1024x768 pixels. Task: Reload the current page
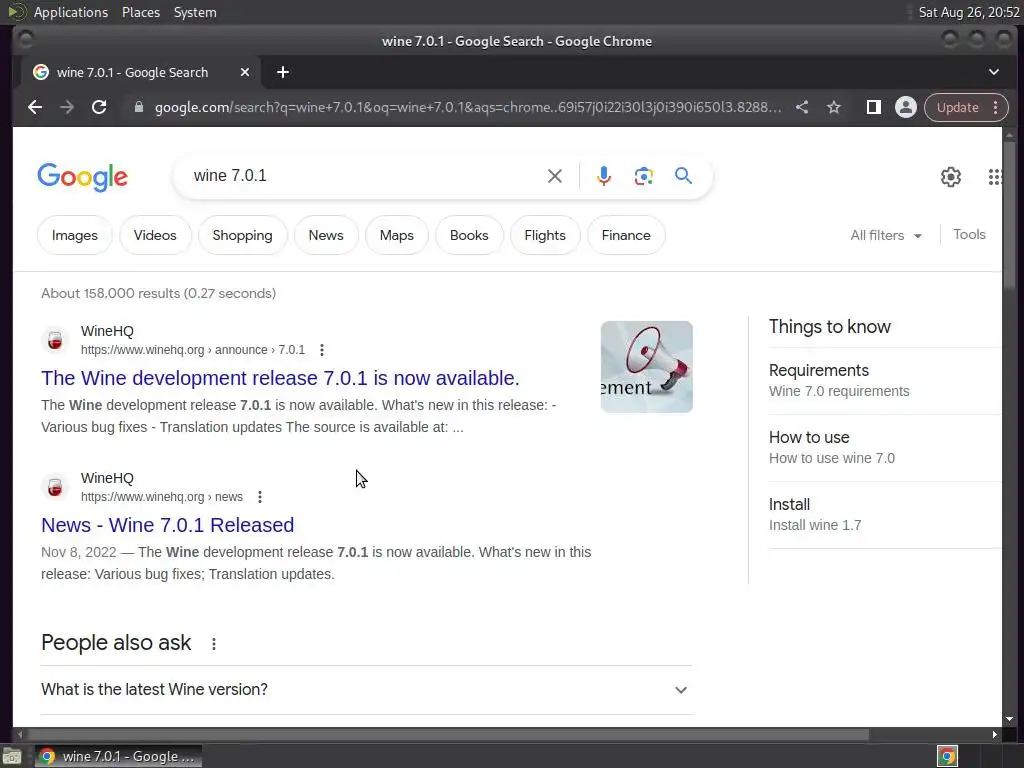[99, 107]
